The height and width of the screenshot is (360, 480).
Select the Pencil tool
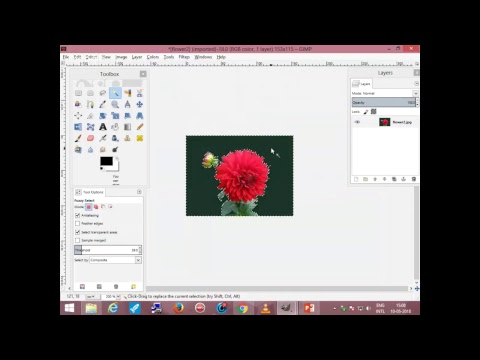point(140,127)
